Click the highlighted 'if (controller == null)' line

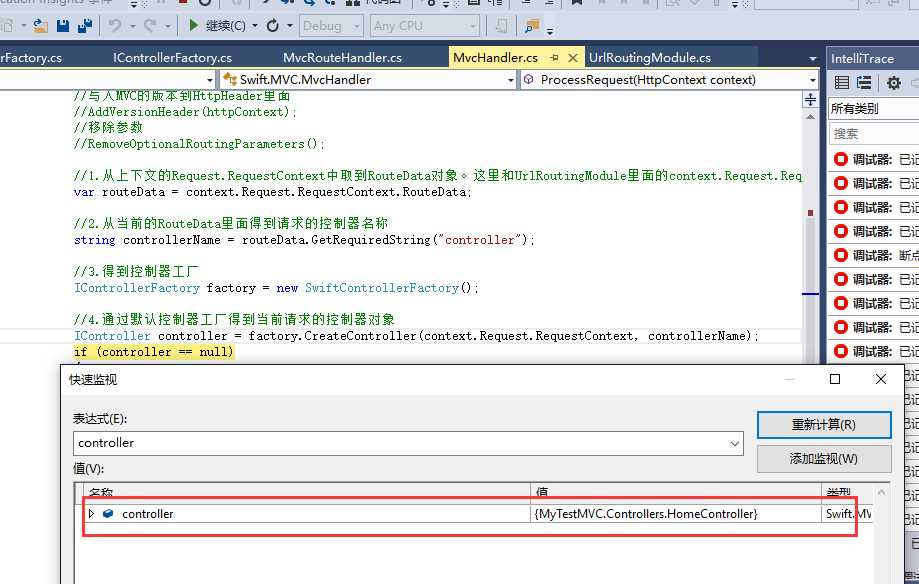point(154,352)
